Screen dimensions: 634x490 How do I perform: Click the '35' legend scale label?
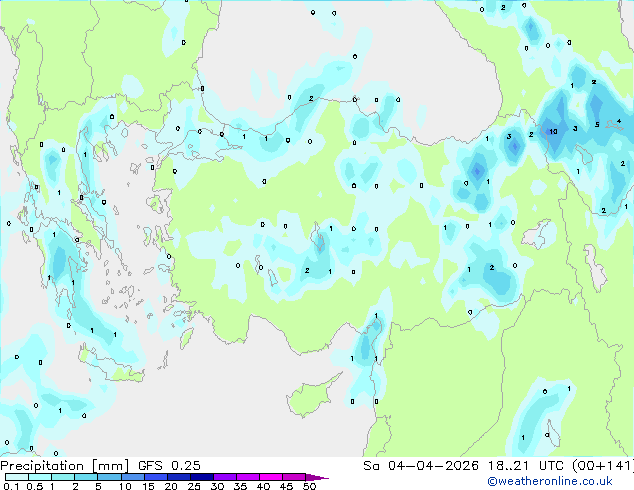point(240,486)
